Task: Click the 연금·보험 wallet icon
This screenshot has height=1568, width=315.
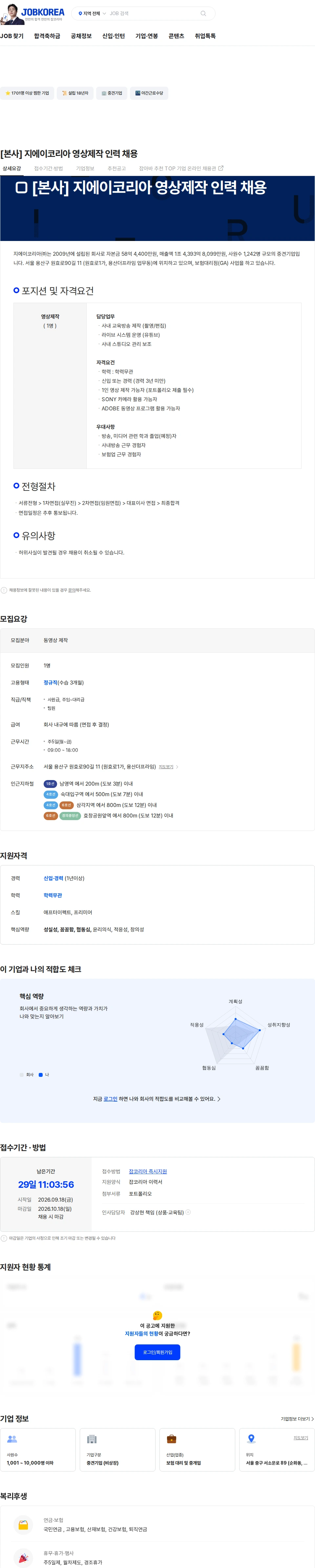Action: coord(23,1524)
